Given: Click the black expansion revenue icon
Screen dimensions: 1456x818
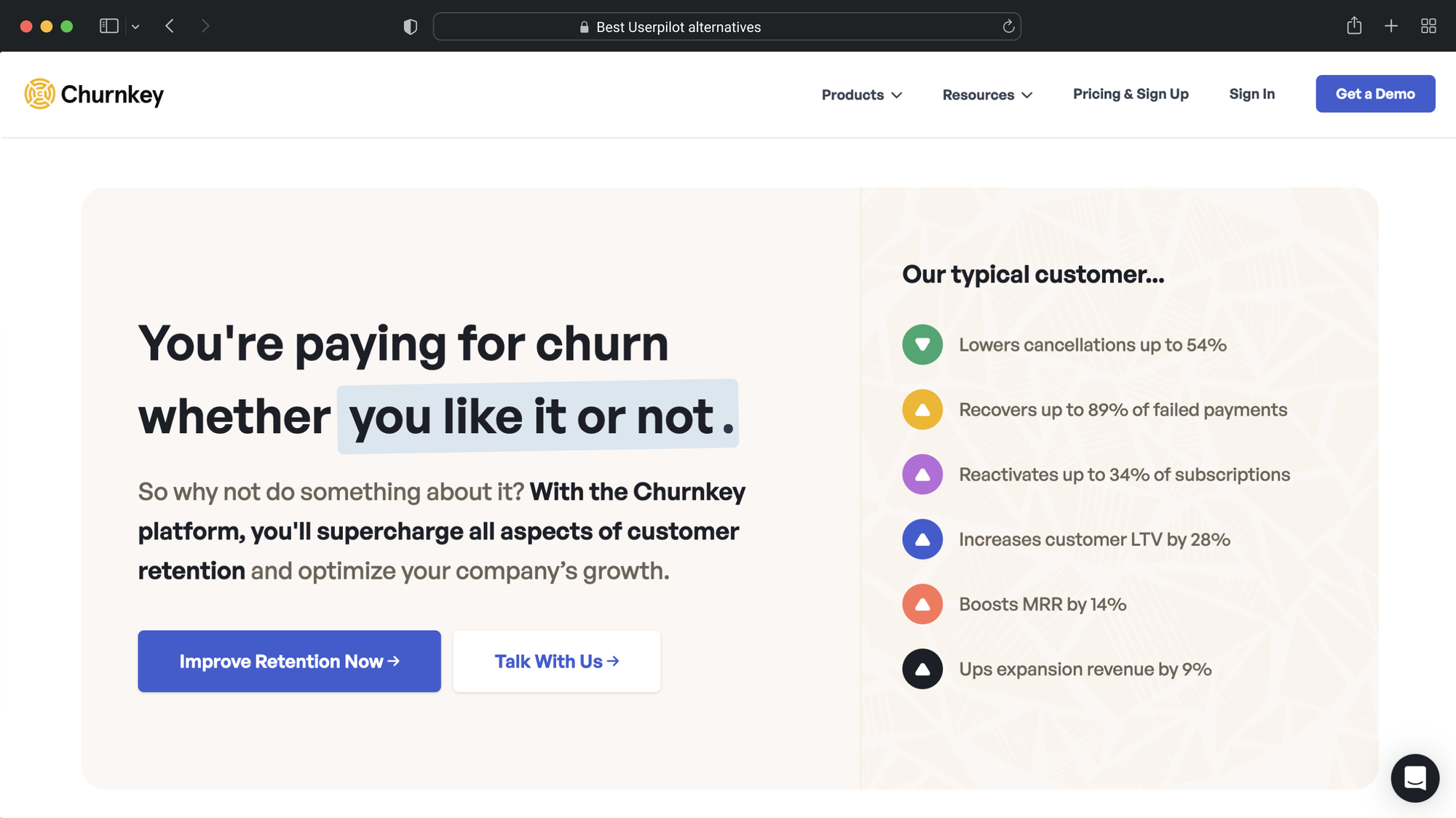Looking at the screenshot, I should point(922,668).
